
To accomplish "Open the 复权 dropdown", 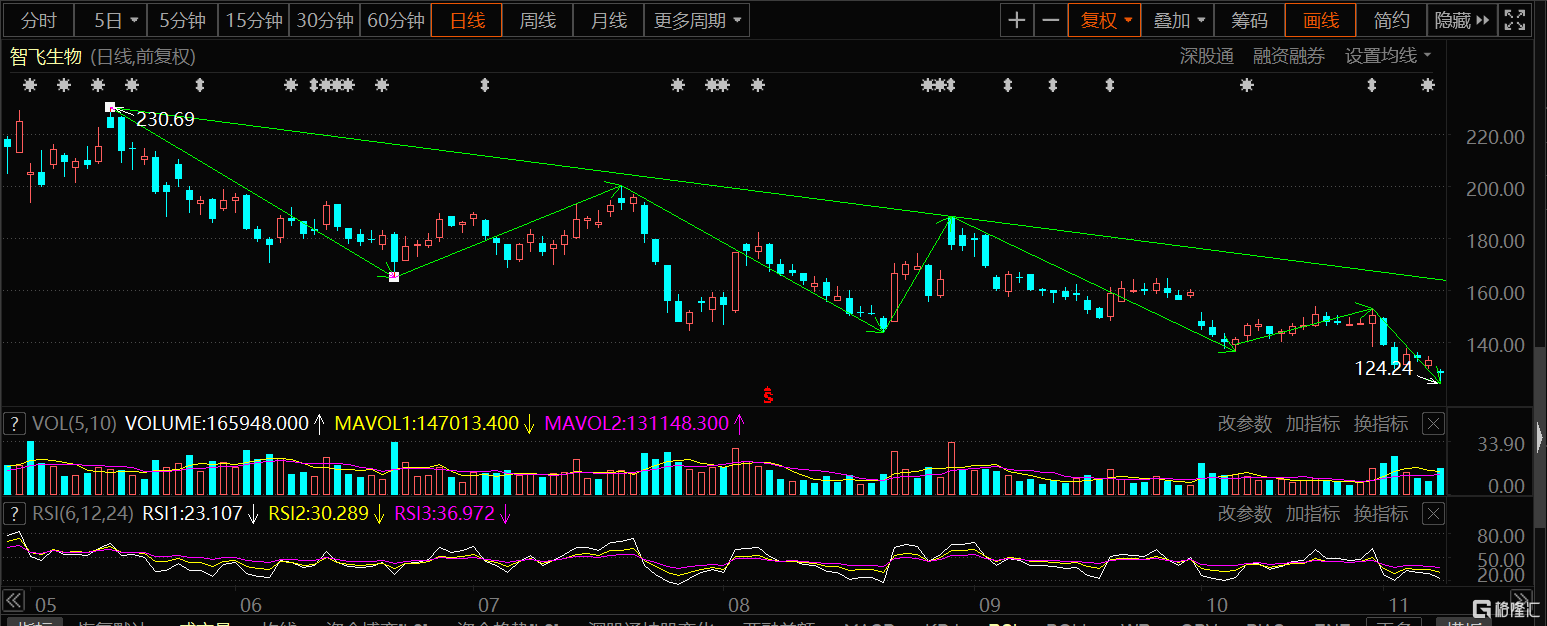I will 1105,20.
